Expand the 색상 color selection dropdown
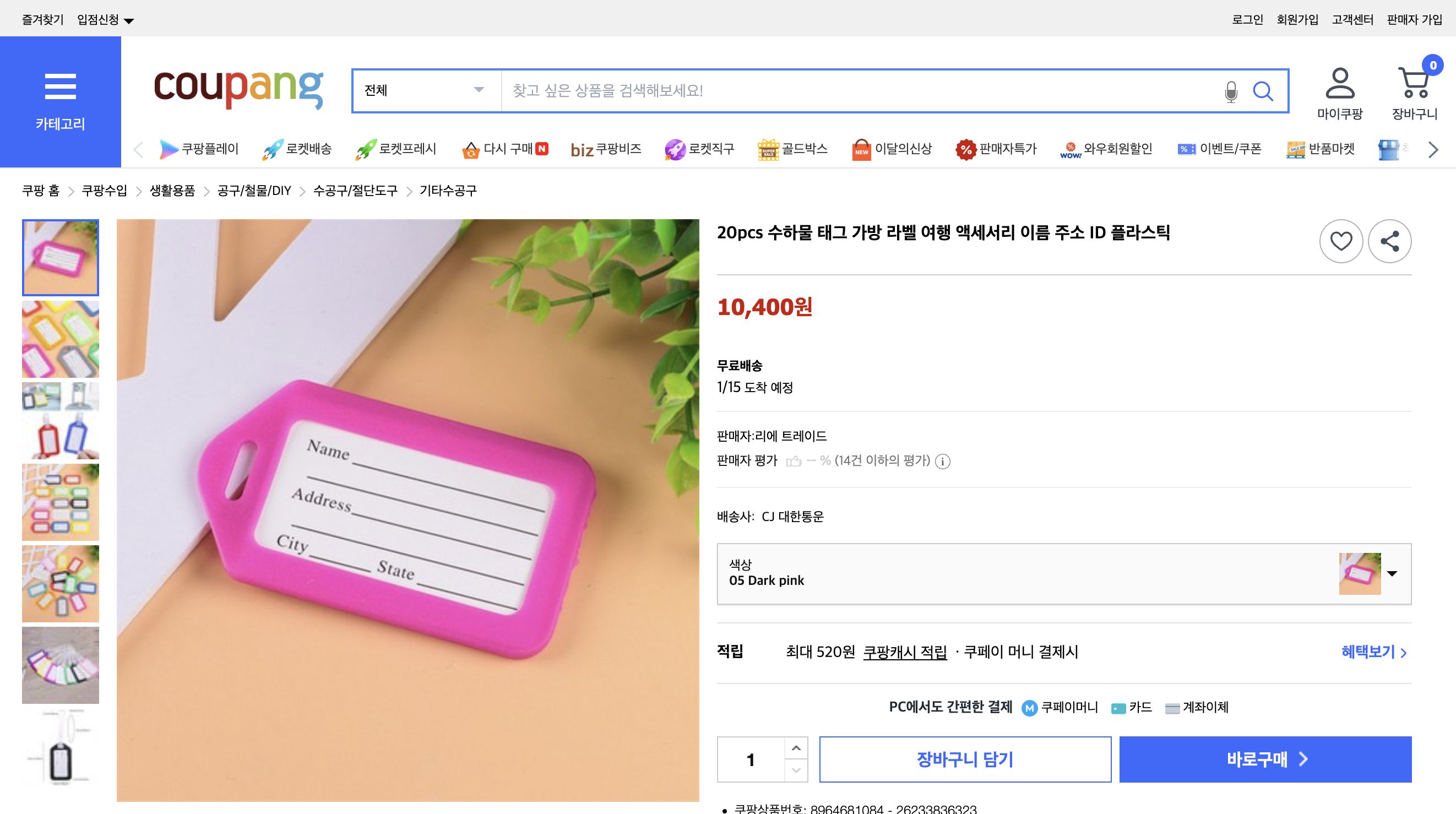The width and height of the screenshot is (1456, 814). 1392,574
